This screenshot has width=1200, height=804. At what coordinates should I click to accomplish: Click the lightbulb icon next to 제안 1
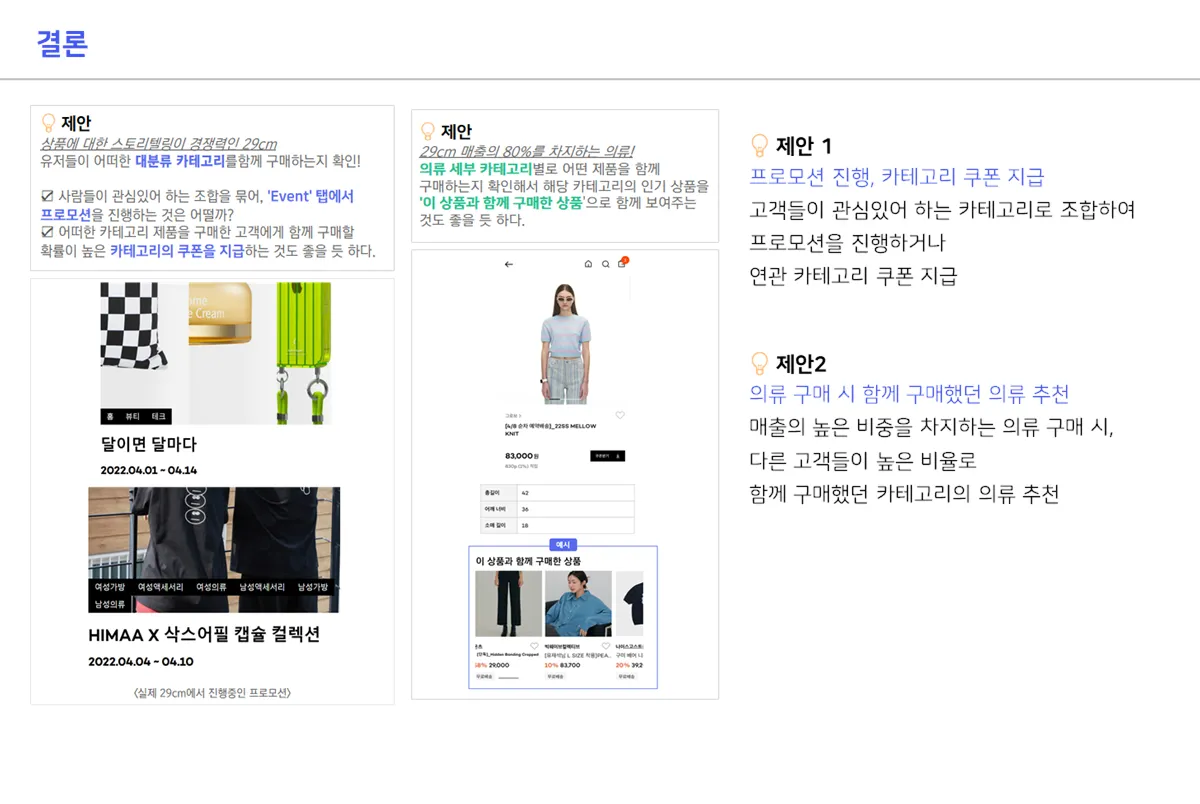[x=759, y=146]
